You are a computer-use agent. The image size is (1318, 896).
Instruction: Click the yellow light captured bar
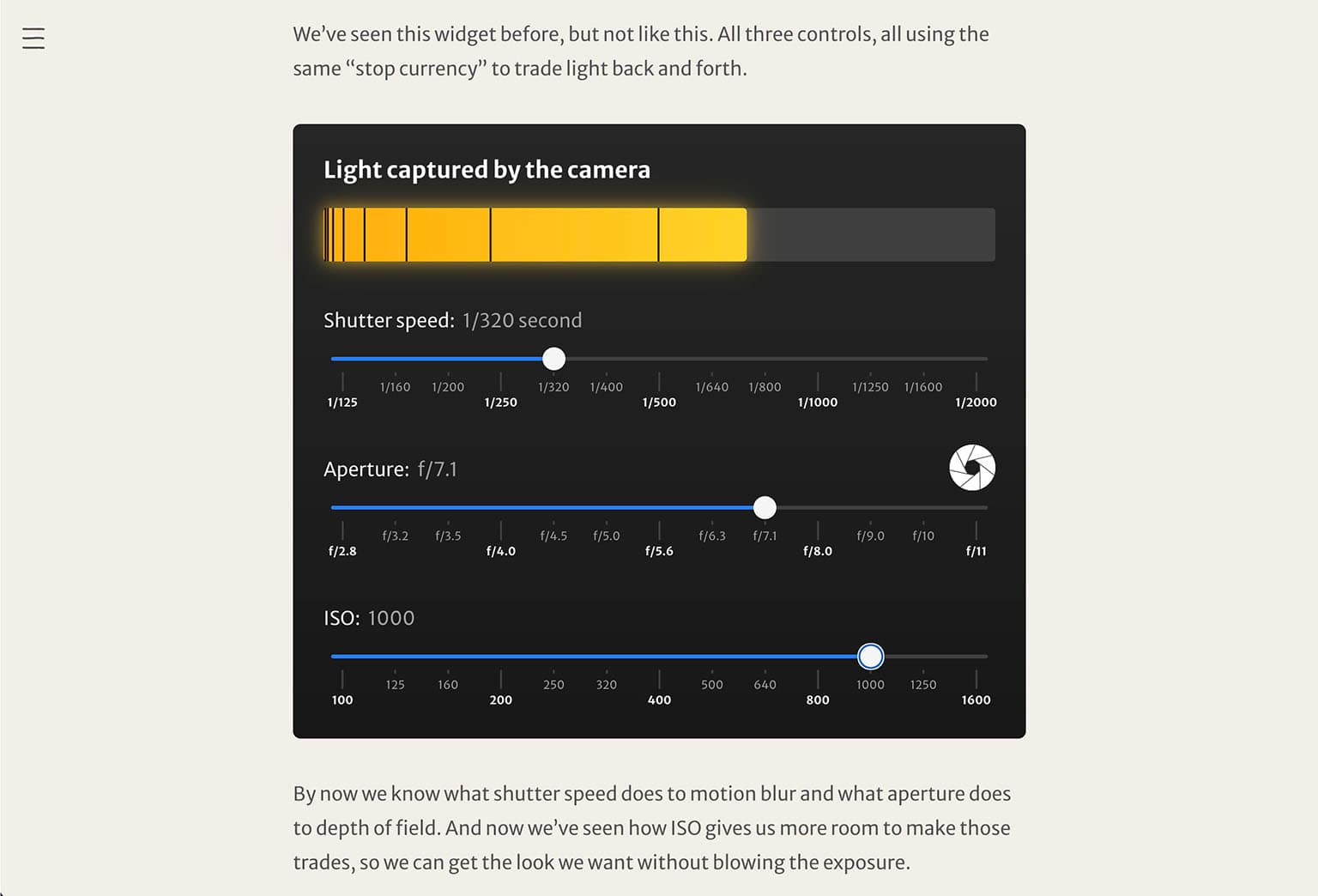535,234
